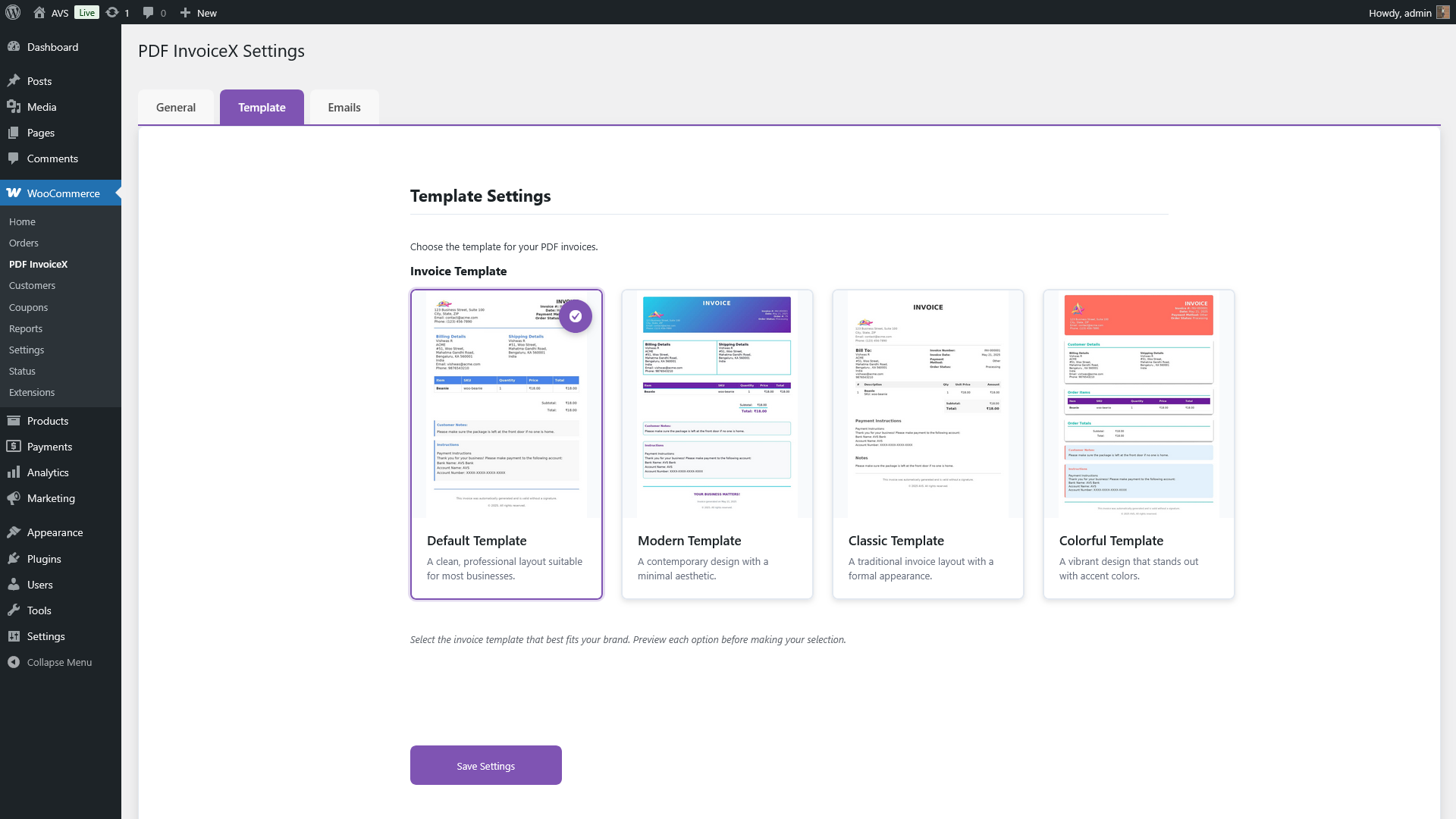Open the Emails tab
This screenshot has width=1456, height=819.
click(344, 107)
